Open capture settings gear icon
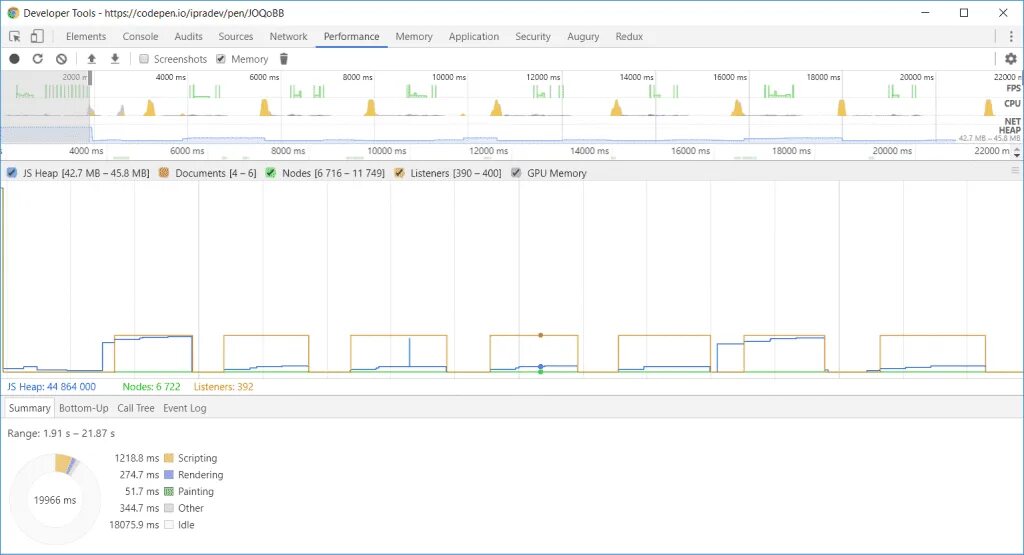1024x555 pixels. click(x=1011, y=59)
